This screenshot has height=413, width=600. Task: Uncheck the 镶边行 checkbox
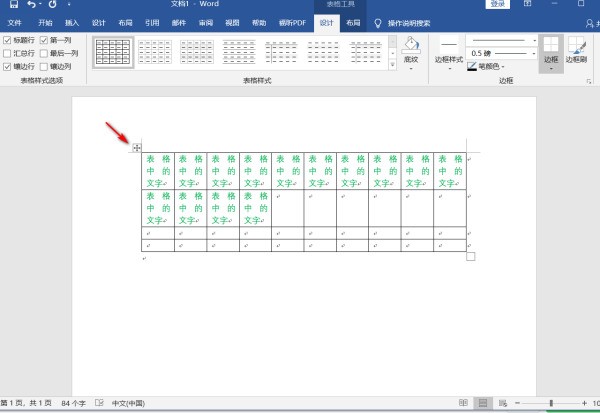coord(7,67)
